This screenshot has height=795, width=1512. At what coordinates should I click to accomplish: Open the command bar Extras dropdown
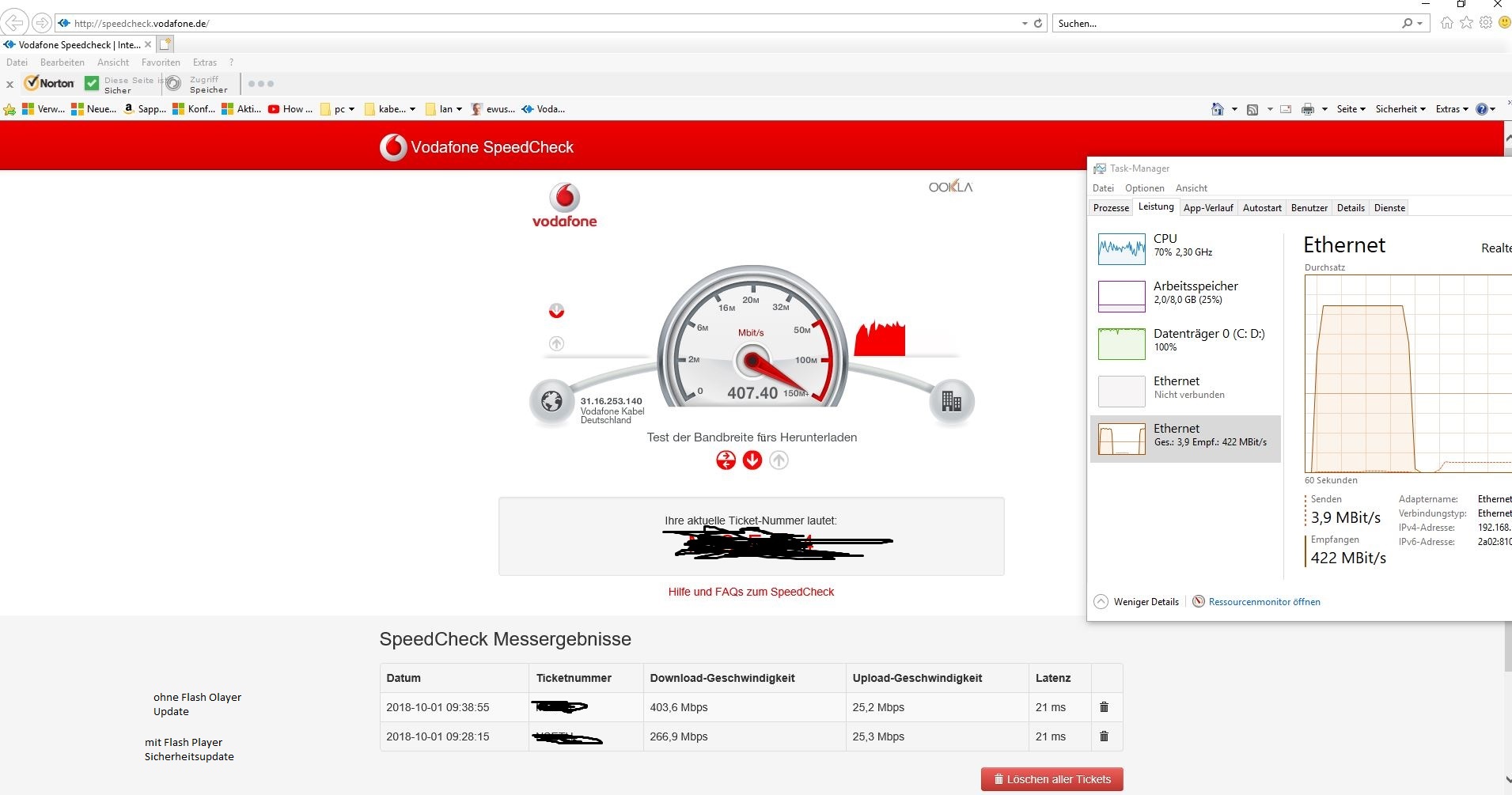coord(1452,109)
